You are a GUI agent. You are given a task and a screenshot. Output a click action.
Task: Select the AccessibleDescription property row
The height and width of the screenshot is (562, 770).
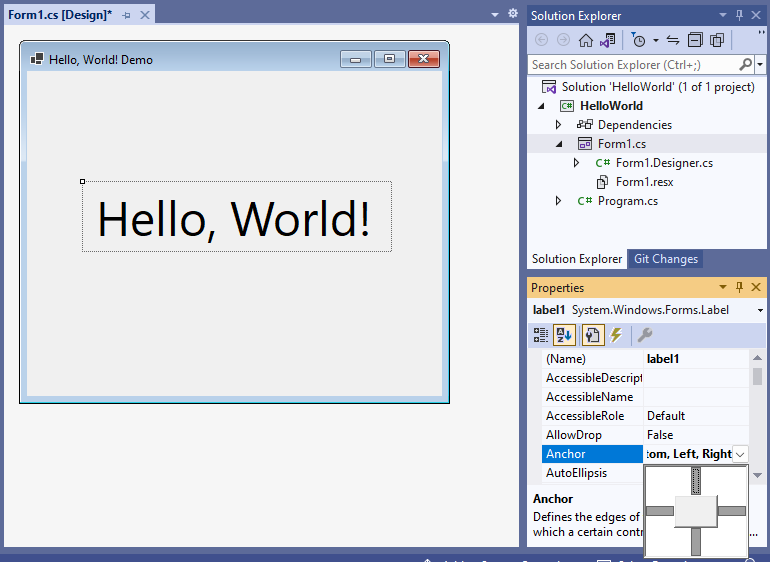[645, 378]
